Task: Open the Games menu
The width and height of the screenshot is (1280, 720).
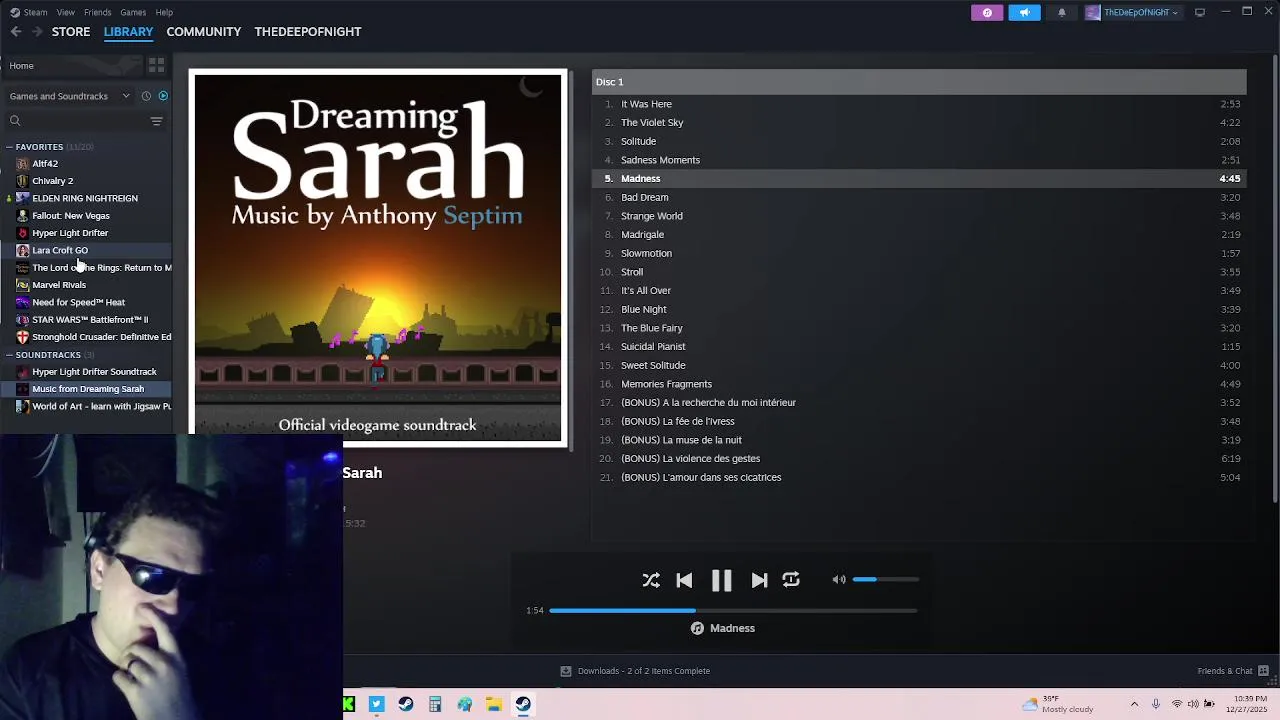Action: 133,12
